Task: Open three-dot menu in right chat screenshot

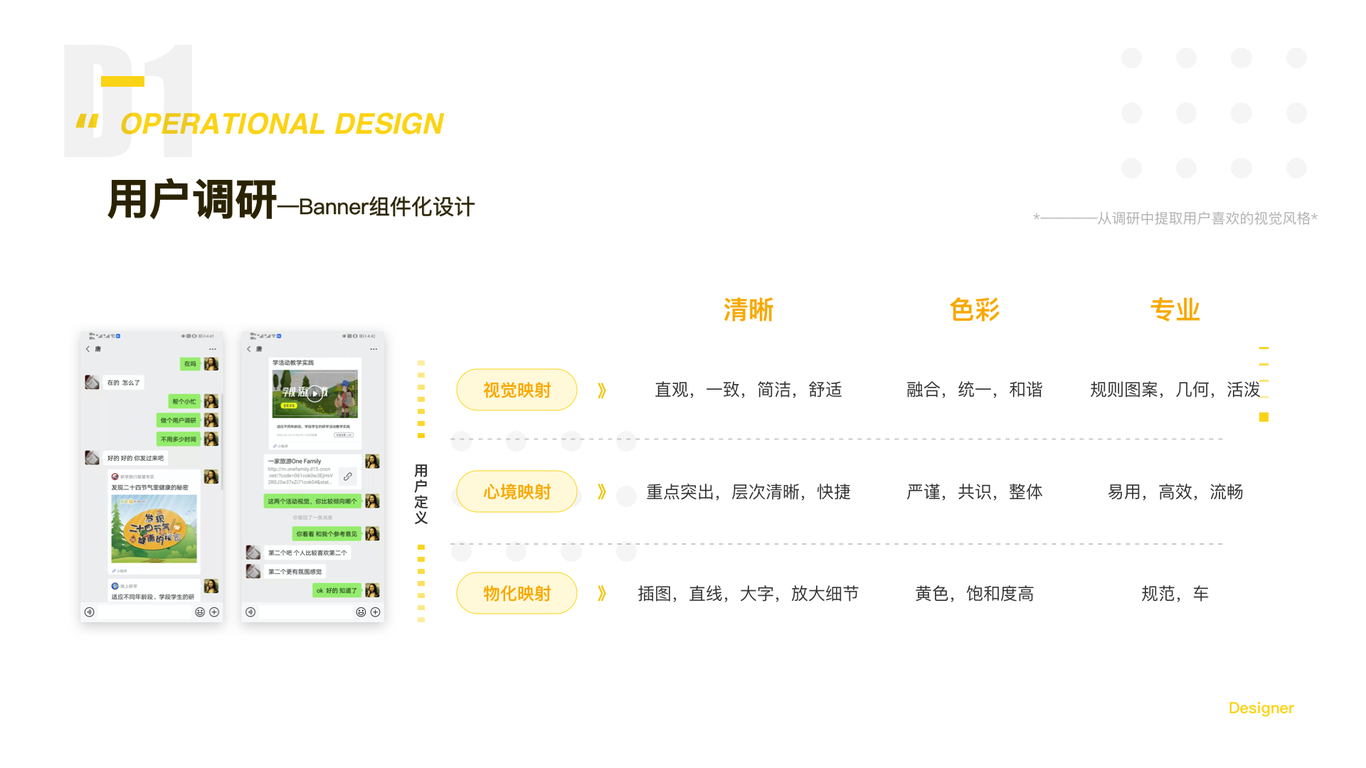Action: coord(374,349)
